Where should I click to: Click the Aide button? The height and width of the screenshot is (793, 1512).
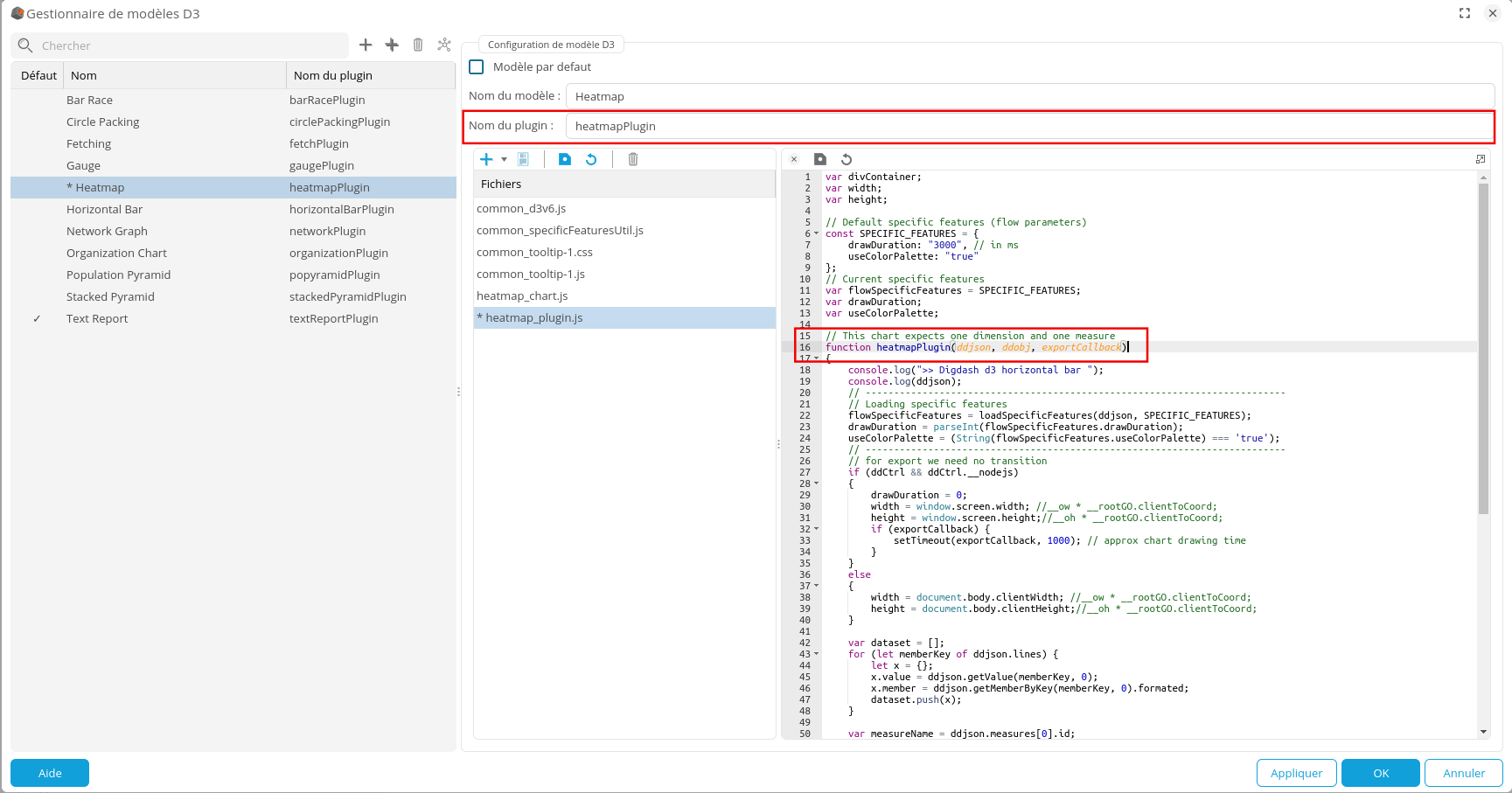pyautogui.click(x=50, y=773)
